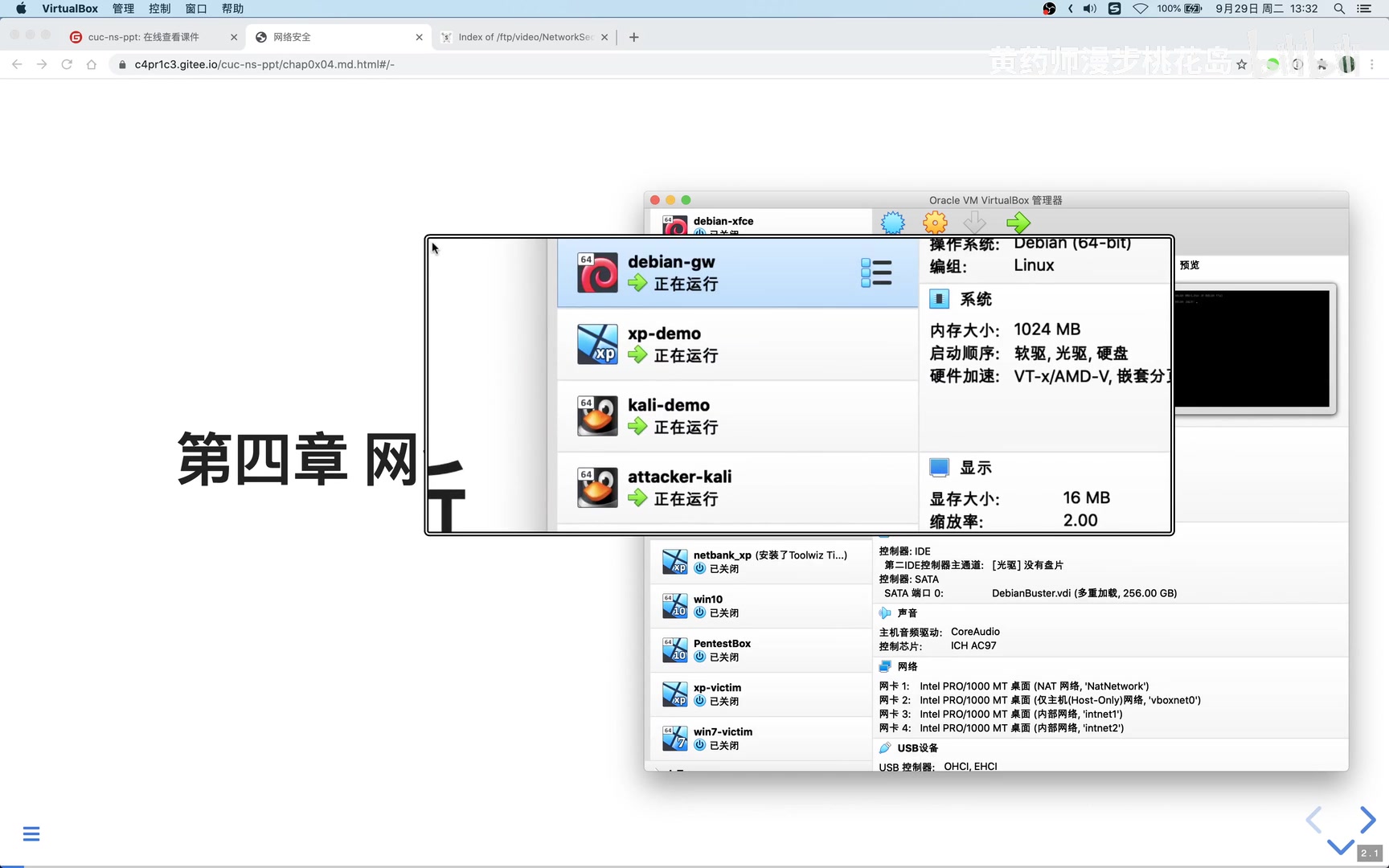Open machine tools menu on debian-gw row

coord(876,272)
